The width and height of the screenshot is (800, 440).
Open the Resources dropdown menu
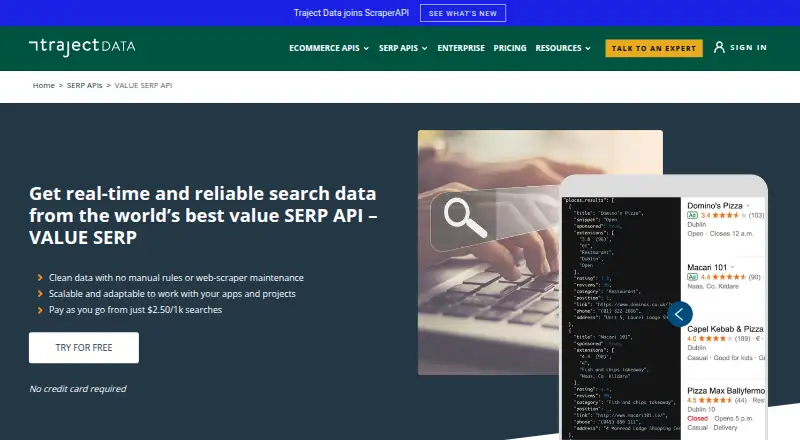tap(563, 48)
